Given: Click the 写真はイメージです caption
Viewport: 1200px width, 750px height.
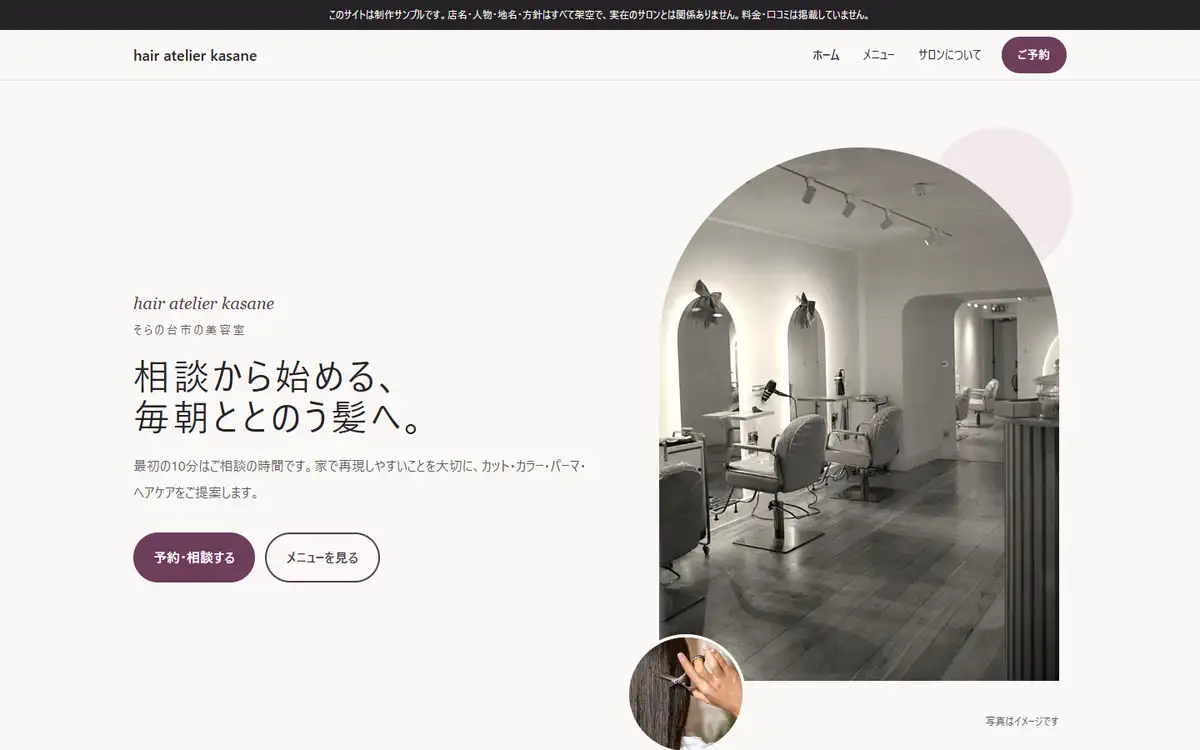Looking at the screenshot, I should pyautogui.click(x=1022, y=721).
